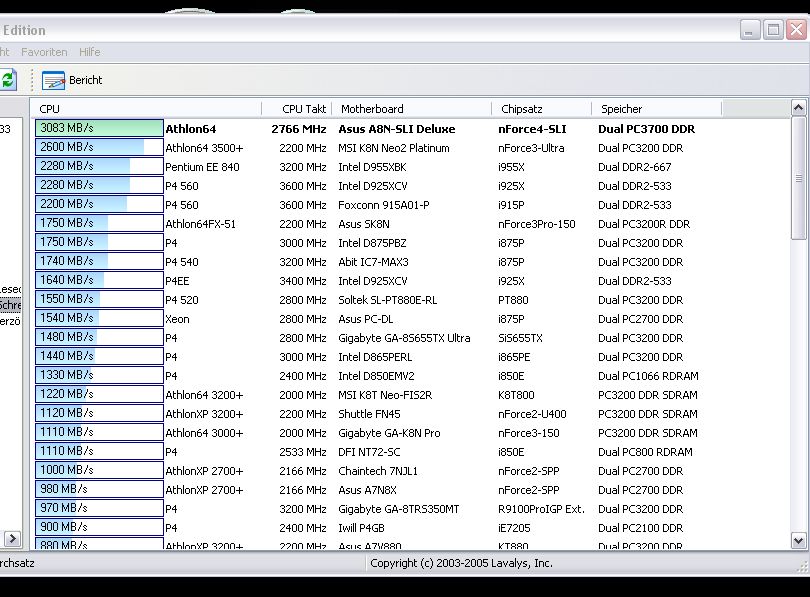
Task: Open the Hilfe menu
Action: click(x=89, y=52)
